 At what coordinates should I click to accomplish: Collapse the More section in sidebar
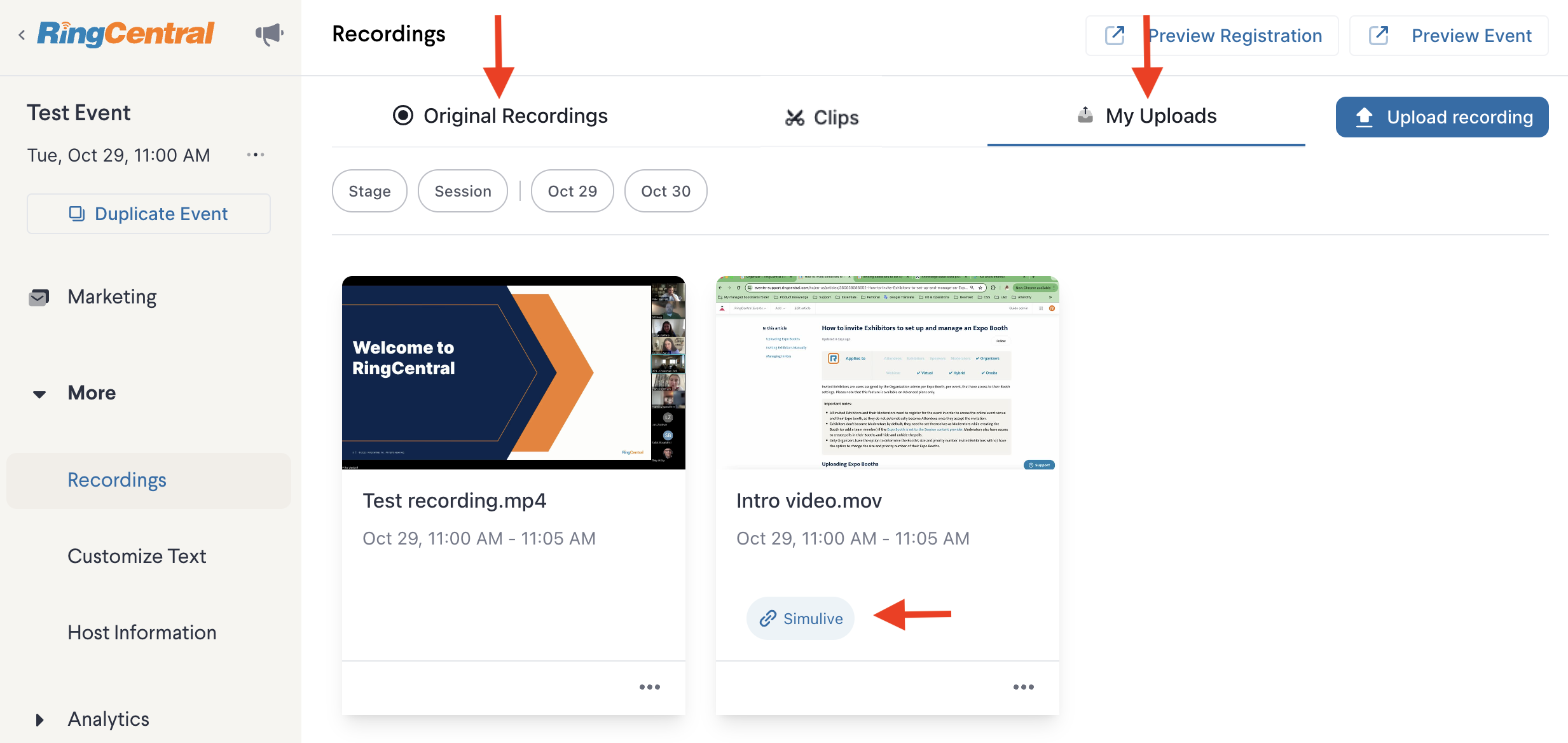point(39,394)
